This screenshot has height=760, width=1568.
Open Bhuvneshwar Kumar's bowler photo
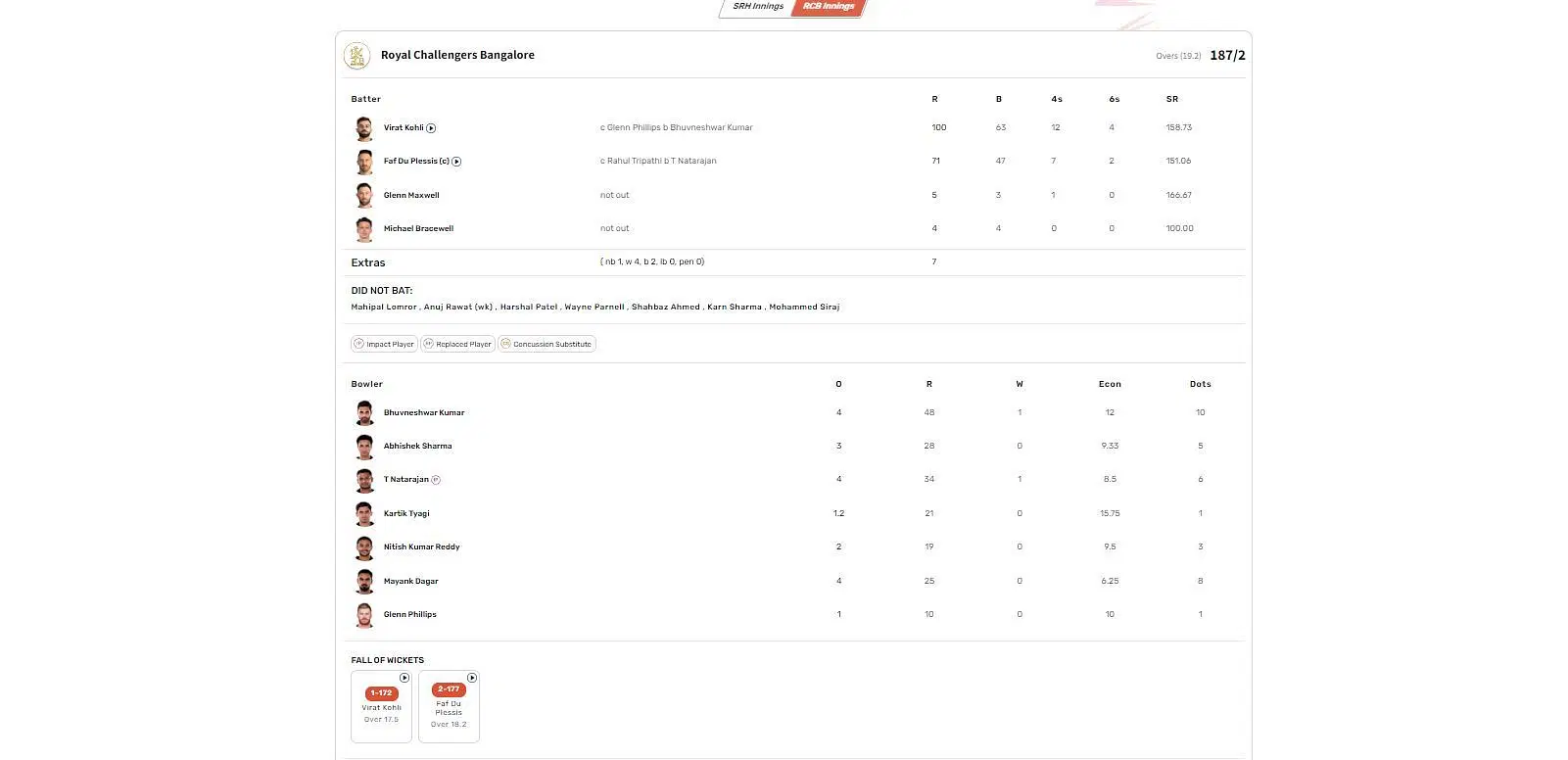click(x=364, y=412)
